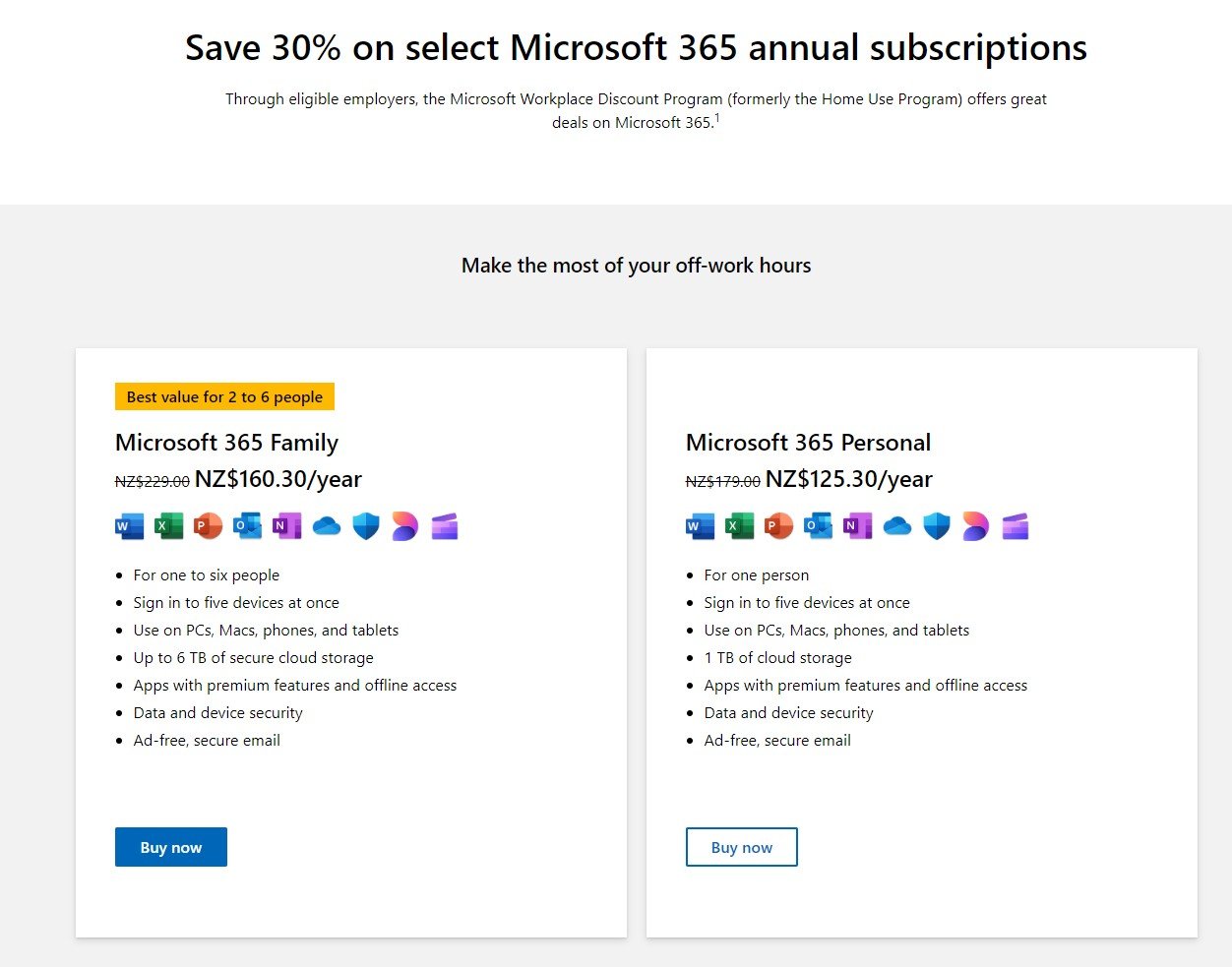This screenshot has width=1232, height=967.
Task: Click the Word icon in Personal plan
Action: click(701, 526)
